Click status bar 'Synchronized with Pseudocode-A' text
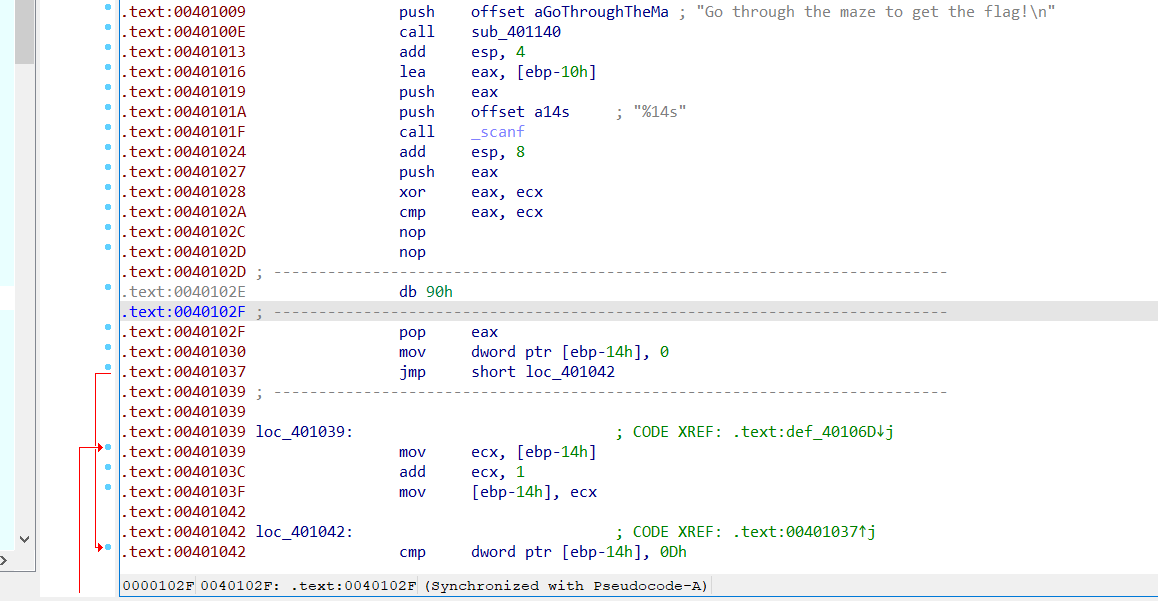The image size is (1158, 601). click(x=566, y=585)
